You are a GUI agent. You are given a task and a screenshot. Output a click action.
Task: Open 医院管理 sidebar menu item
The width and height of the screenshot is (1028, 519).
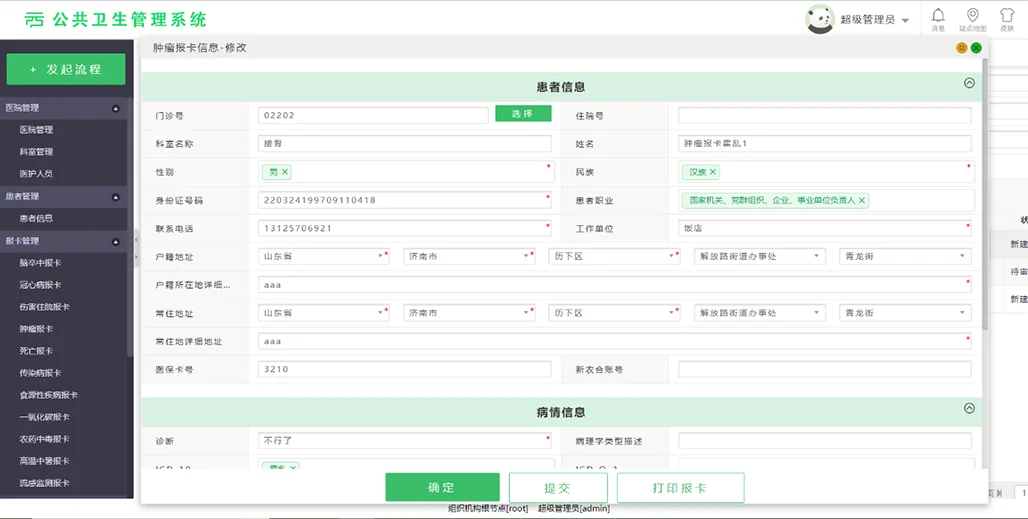36,130
